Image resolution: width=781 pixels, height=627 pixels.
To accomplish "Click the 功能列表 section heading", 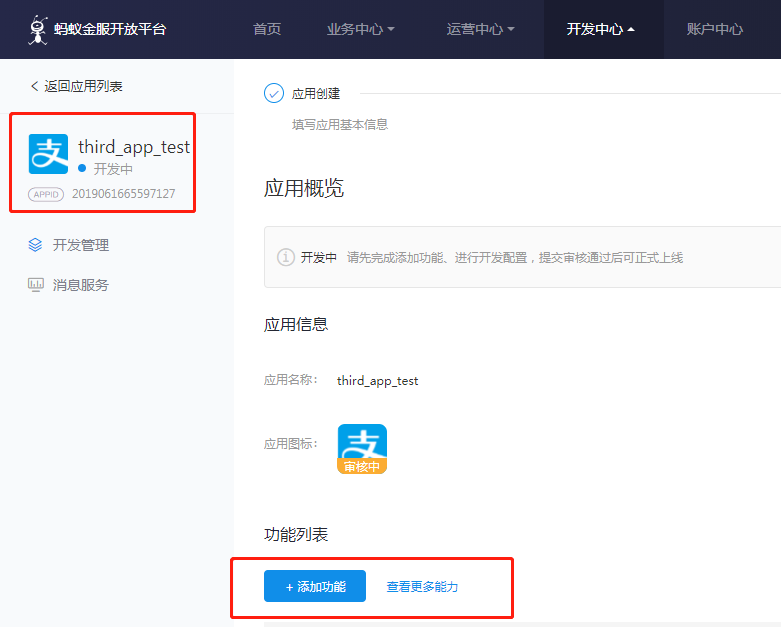I will tap(296, 534).
